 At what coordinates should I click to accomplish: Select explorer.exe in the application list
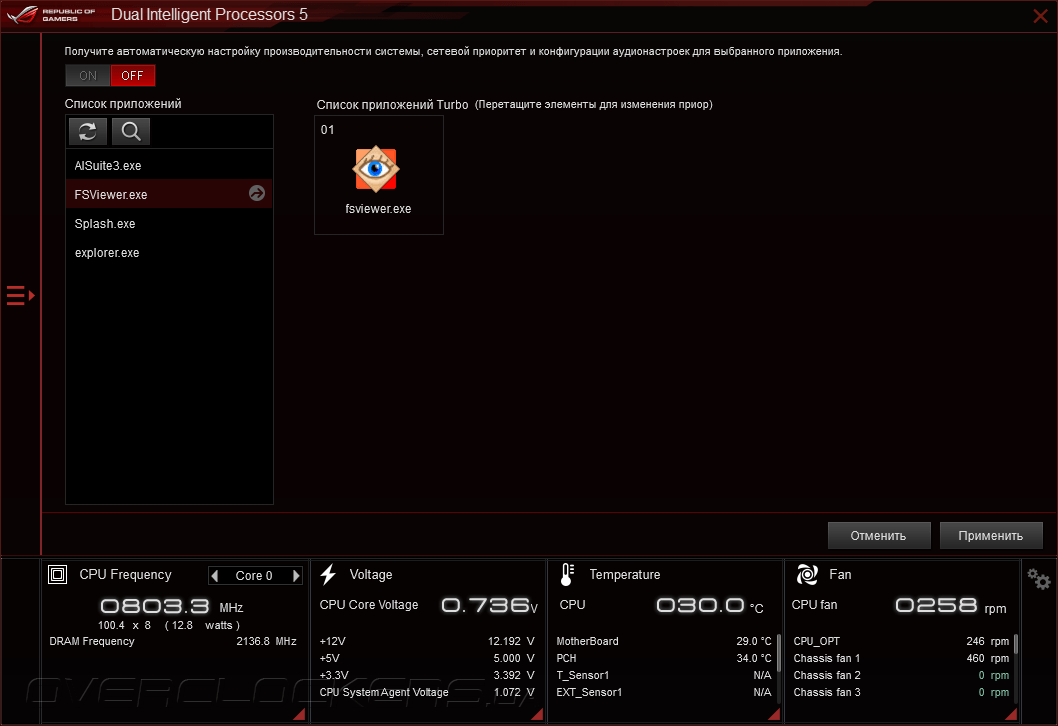coord(169,252)
